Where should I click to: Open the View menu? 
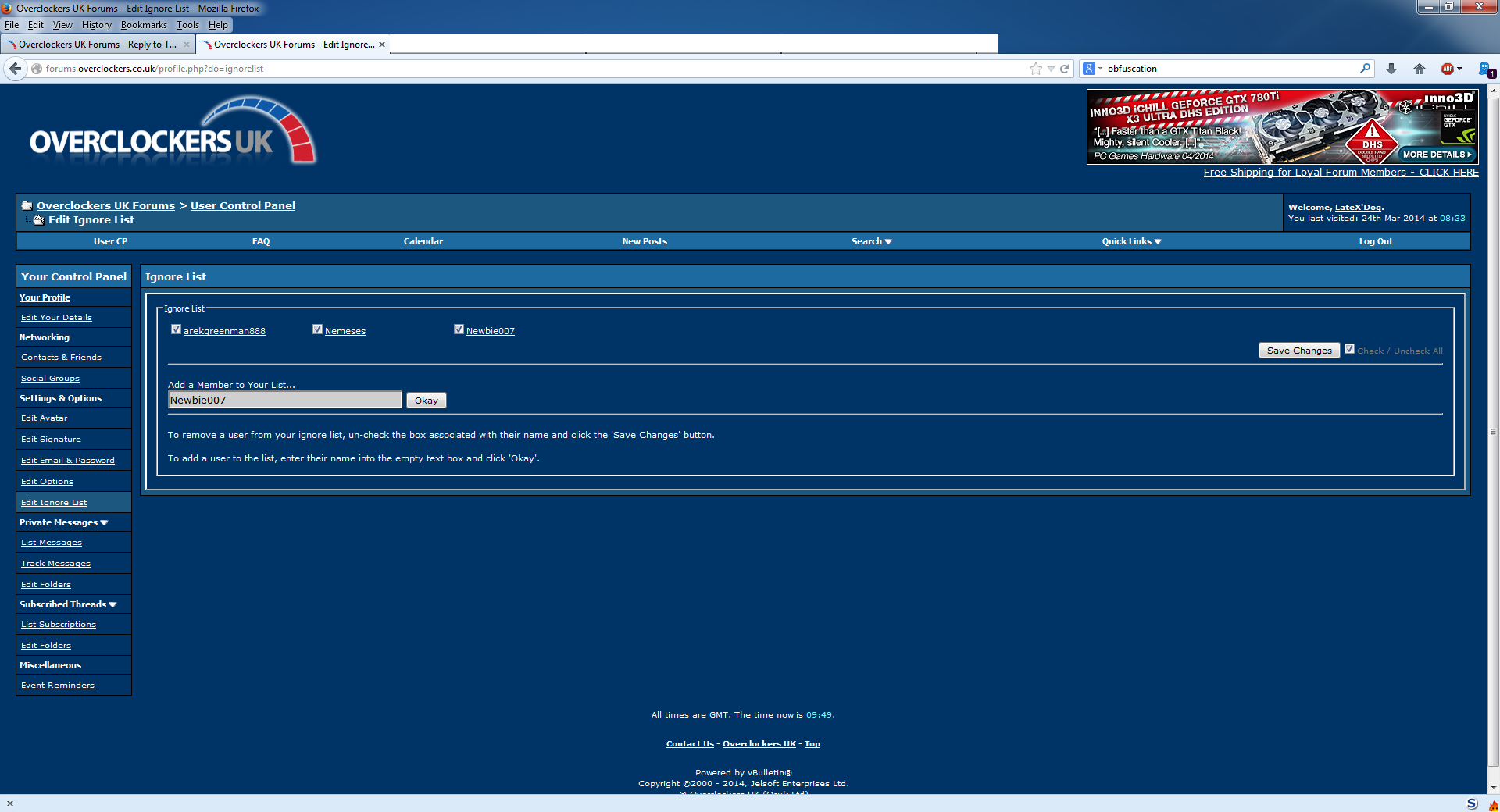tap(62, 25)
